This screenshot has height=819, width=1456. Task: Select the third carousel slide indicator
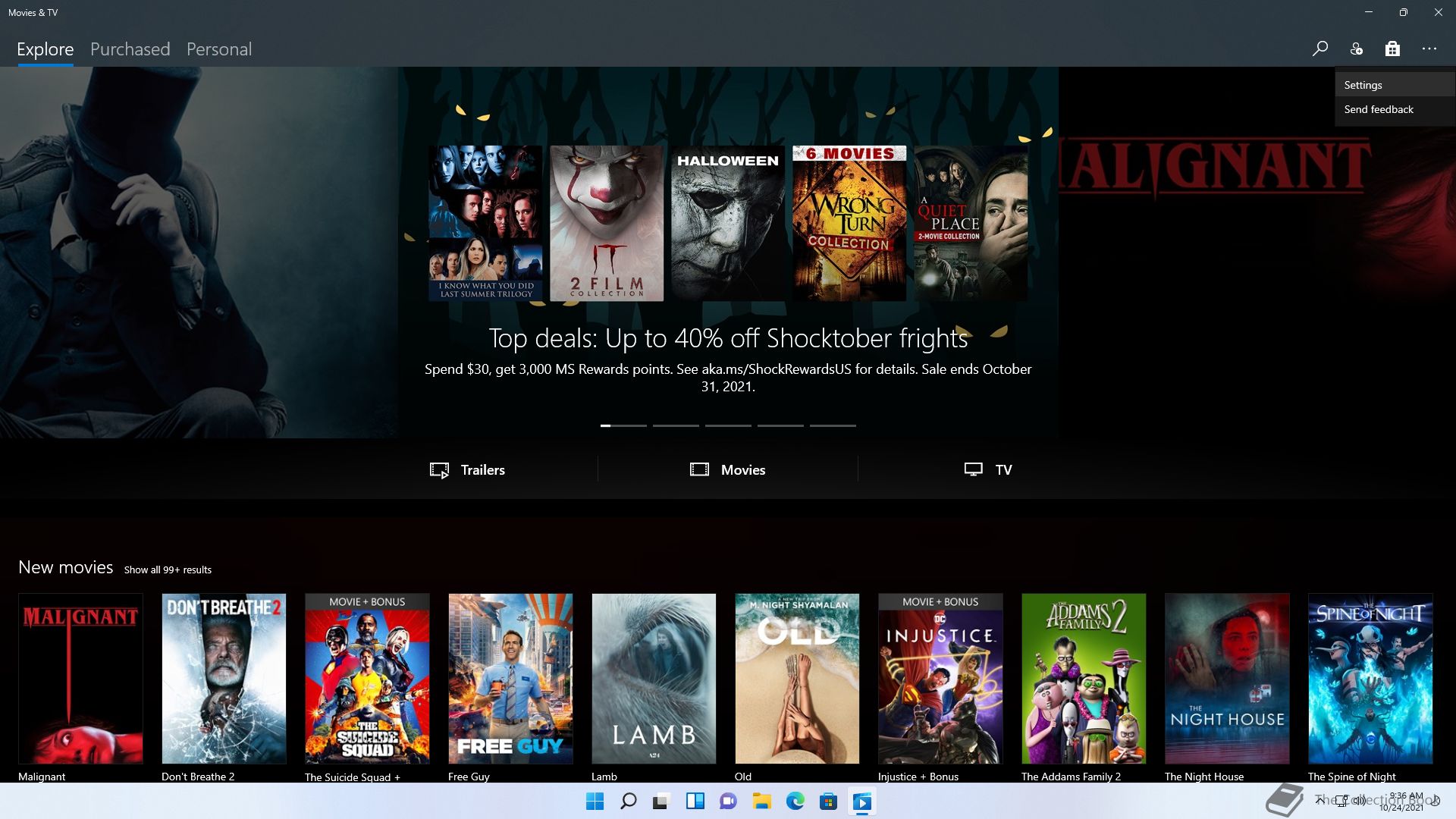tap(728, 425)
